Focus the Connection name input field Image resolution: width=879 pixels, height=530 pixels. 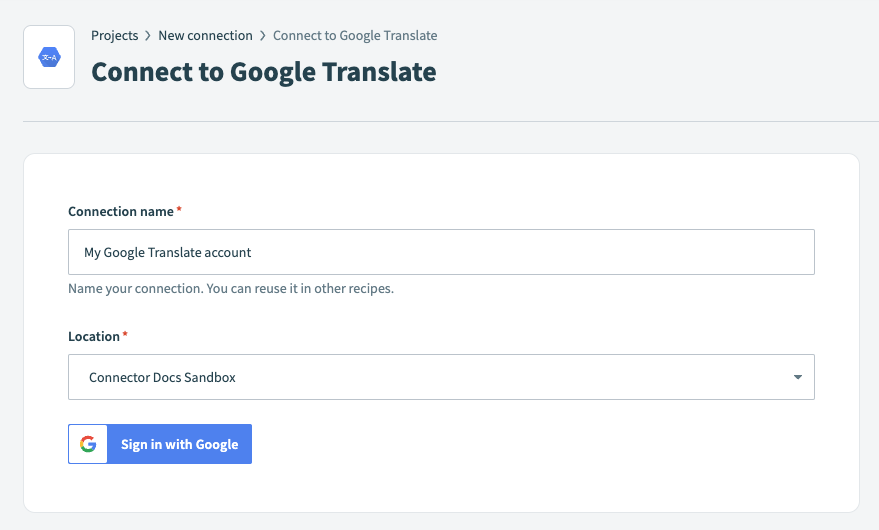pyautogui.click(x=440, y=252)
